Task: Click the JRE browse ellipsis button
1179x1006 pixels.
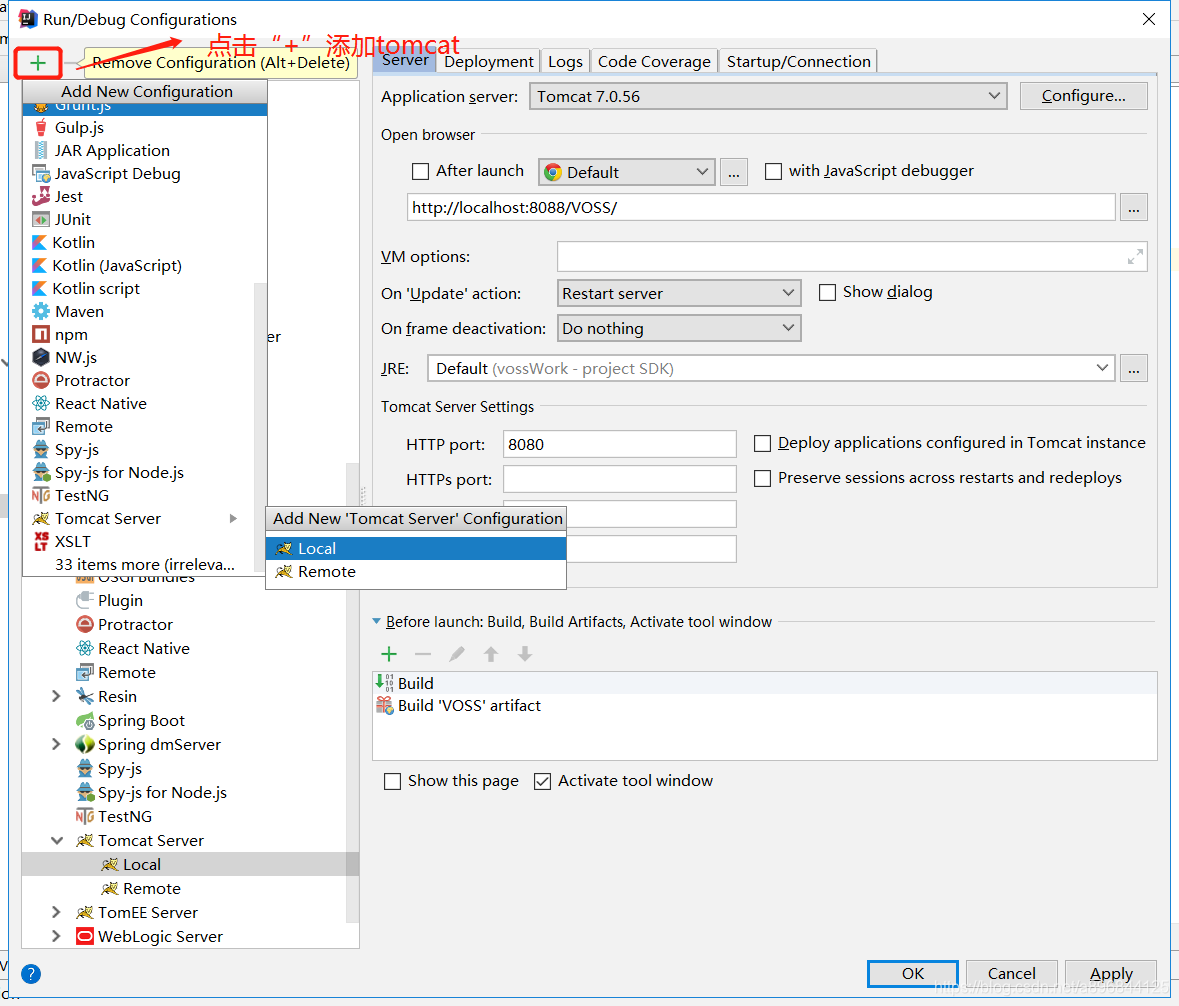Action: click(x=1133, y=368)
